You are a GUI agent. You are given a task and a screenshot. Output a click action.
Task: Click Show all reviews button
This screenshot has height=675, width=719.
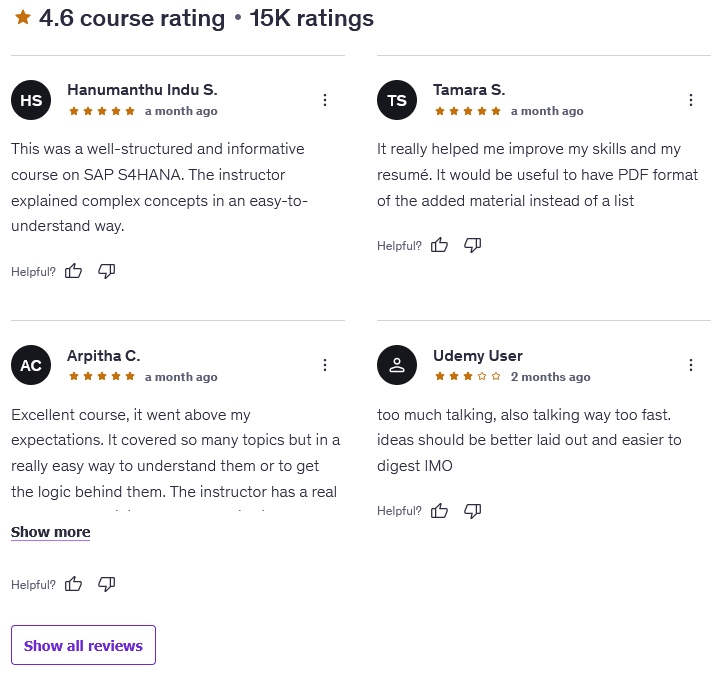[83, 646]
